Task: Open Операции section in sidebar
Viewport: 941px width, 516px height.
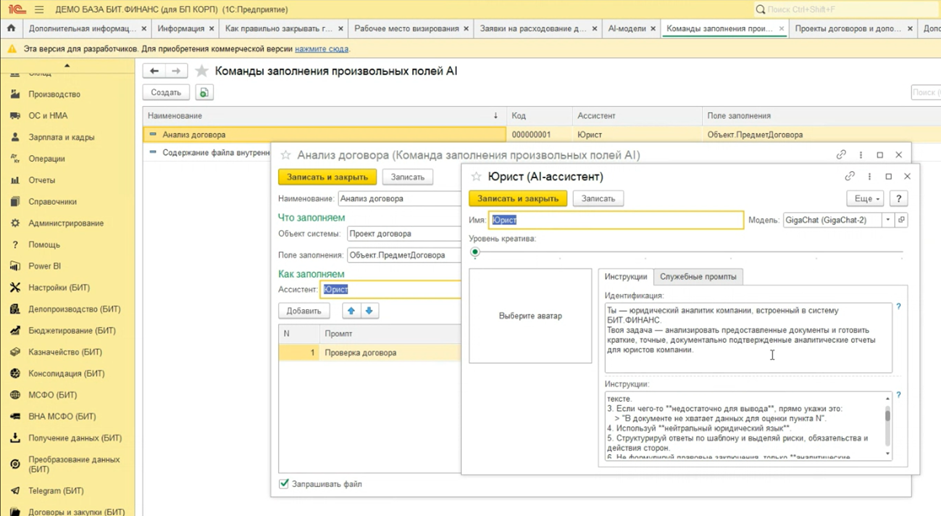Action: (x=46, y=159)
